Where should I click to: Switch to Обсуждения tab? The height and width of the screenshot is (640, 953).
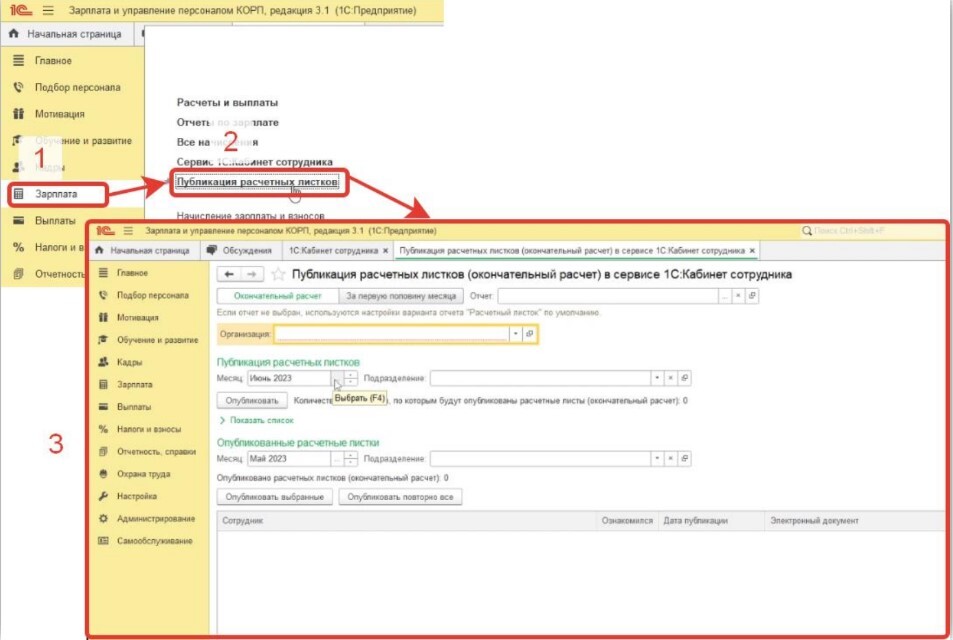point(239,250)
